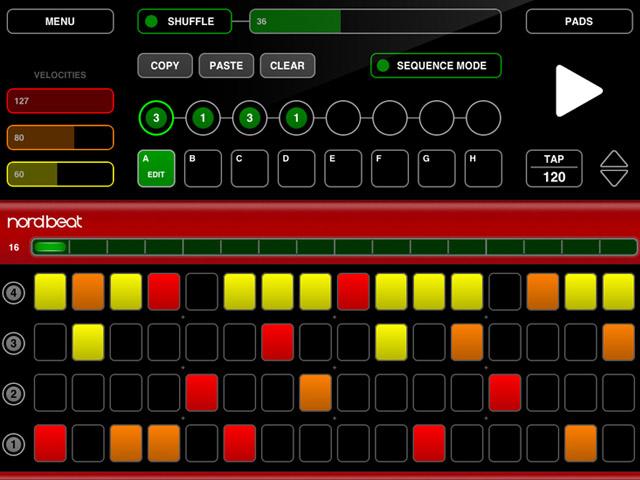Toggle the Shuffle button on or off
This screenshot has height=480, width=640.
(x=184, y=21)
